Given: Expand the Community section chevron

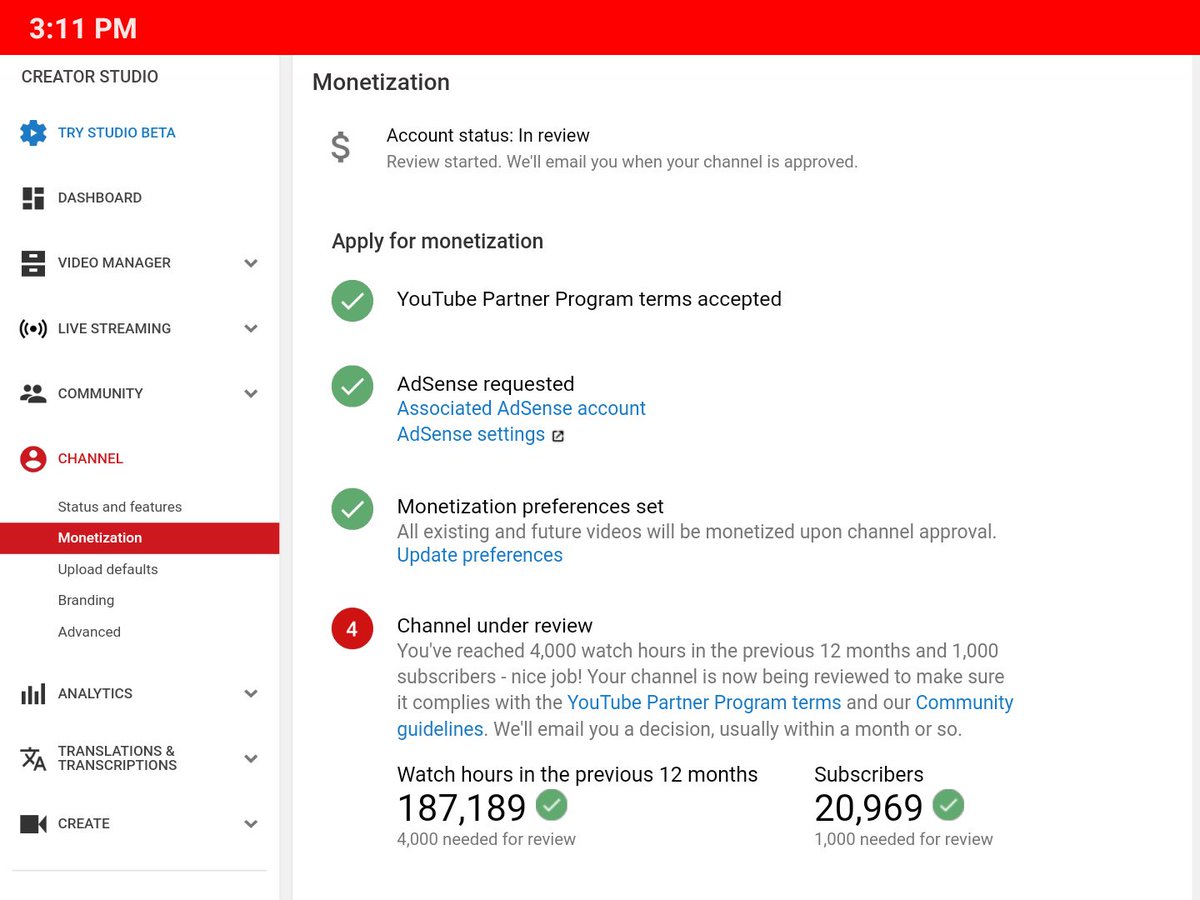Looking at the screenshot, I should coord(251,394).
